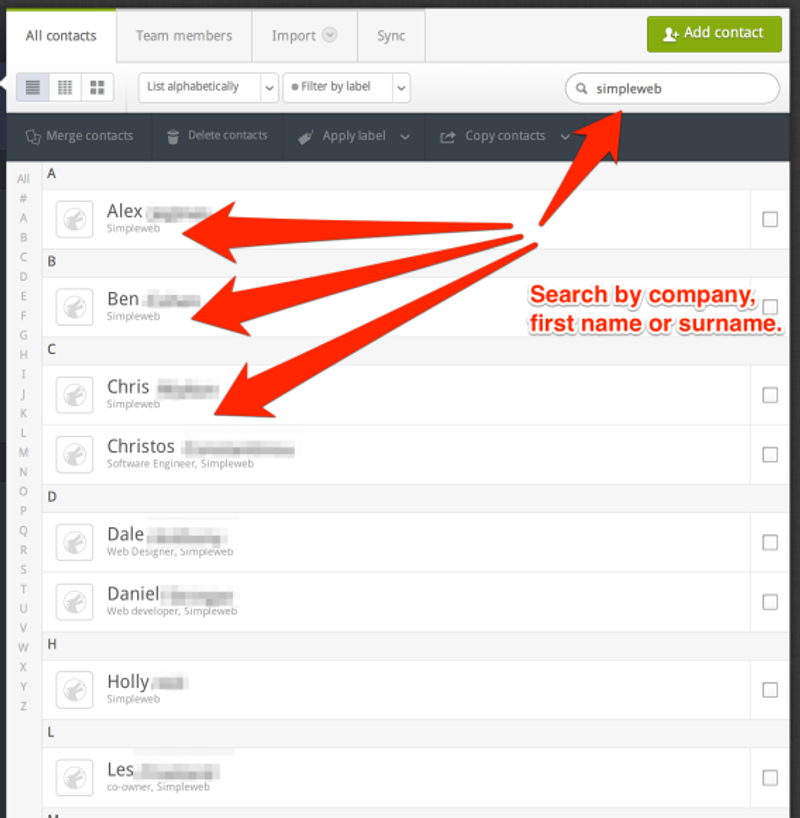
Task: Click the Delete contacts trash icon
Action: point(175,136)
